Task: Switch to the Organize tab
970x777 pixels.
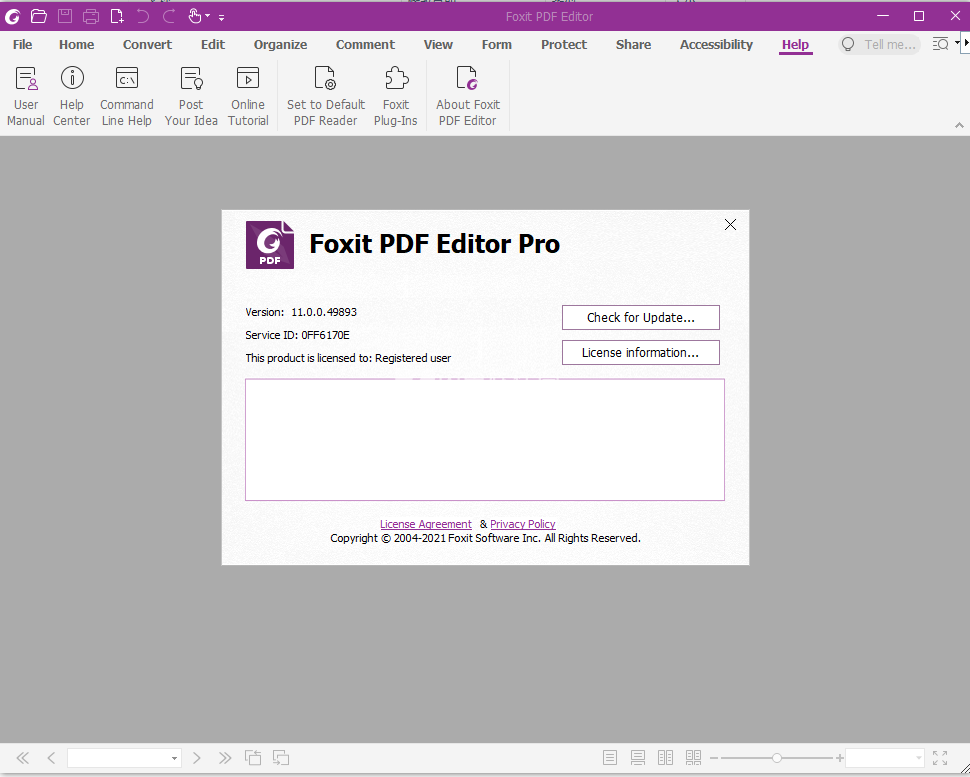Action: click(280, 45)
